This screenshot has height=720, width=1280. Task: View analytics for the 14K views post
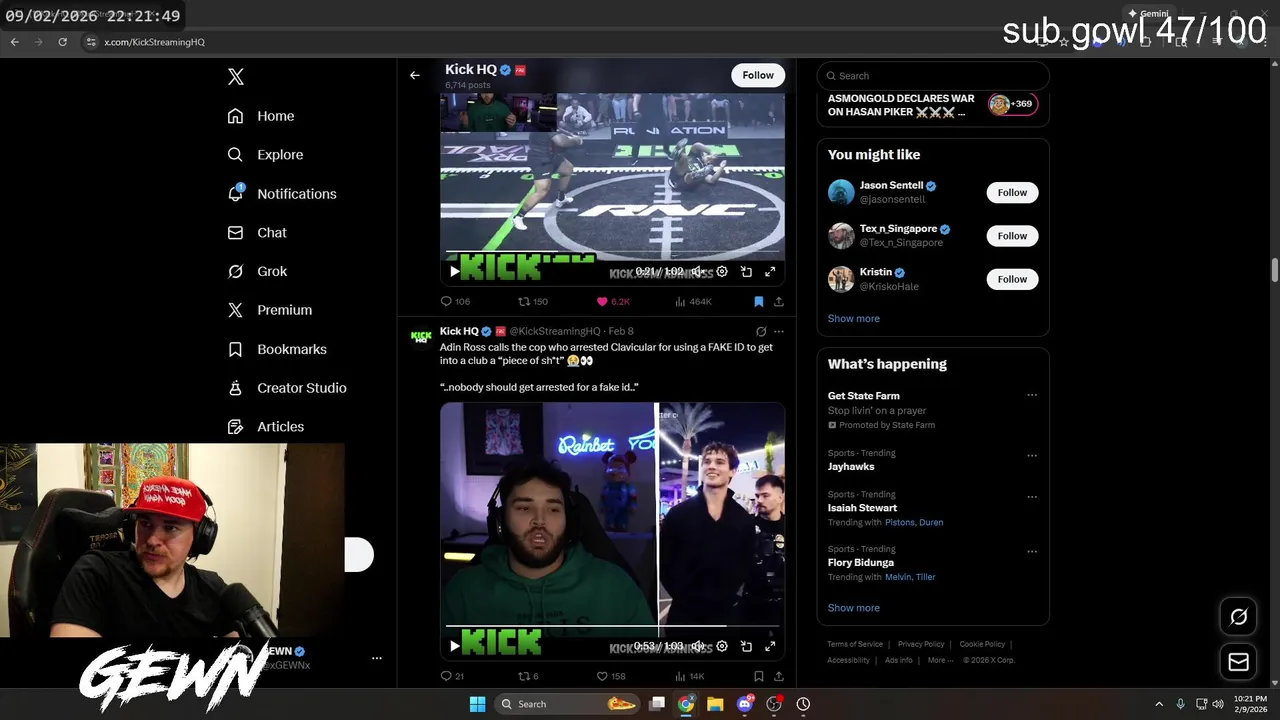[x=691, y=676]
